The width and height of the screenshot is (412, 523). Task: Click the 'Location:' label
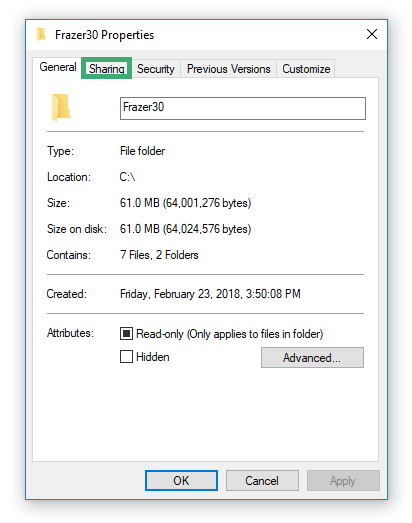(69, 177)
